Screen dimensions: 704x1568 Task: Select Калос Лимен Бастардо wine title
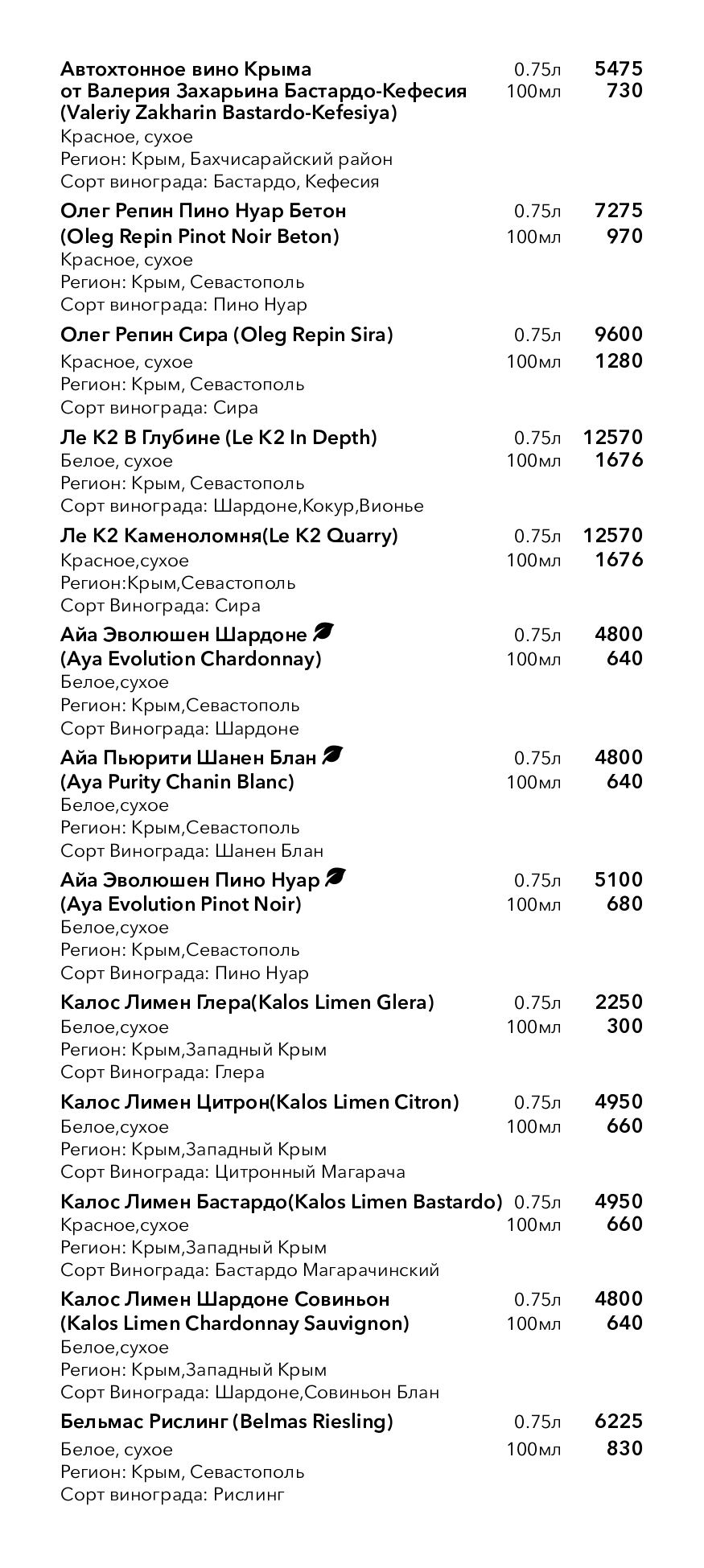(281, 1202)
